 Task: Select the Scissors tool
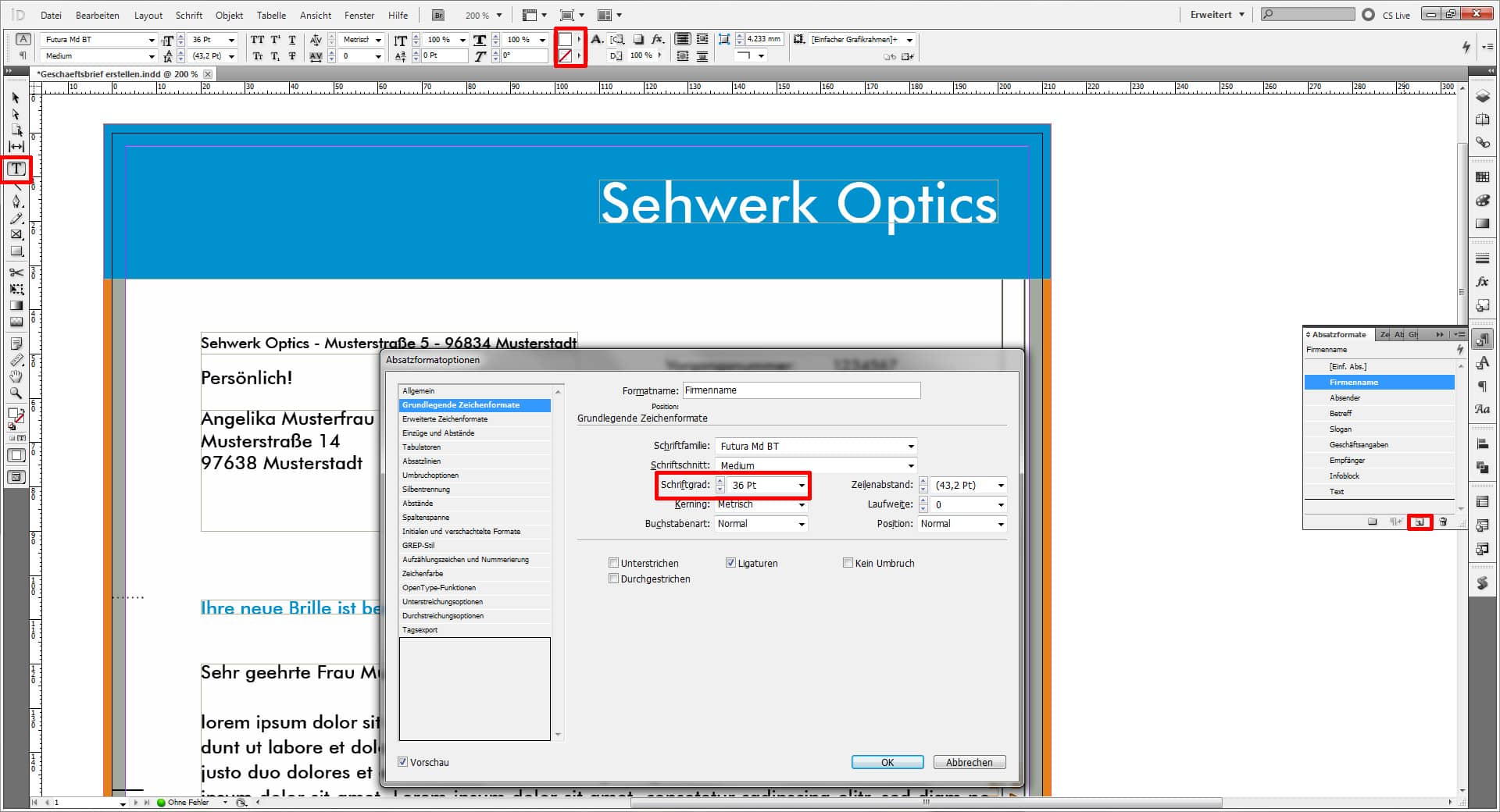pyautogui.click(x=16, y=272)
